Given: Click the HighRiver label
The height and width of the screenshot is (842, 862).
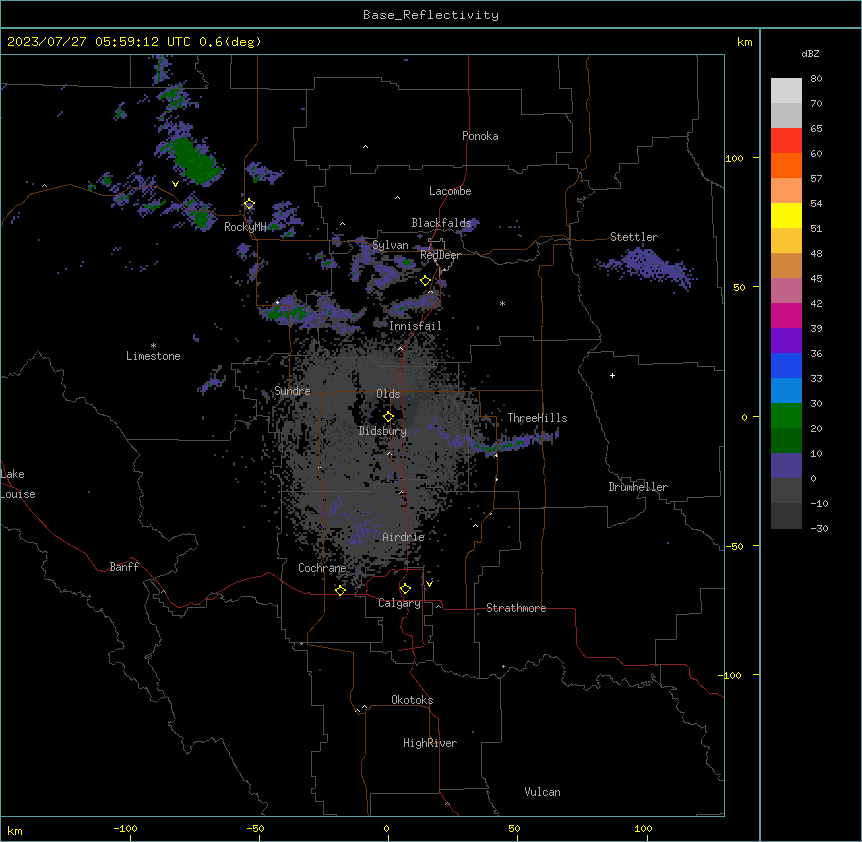Looking at the screenshot, I should (430, 743).
